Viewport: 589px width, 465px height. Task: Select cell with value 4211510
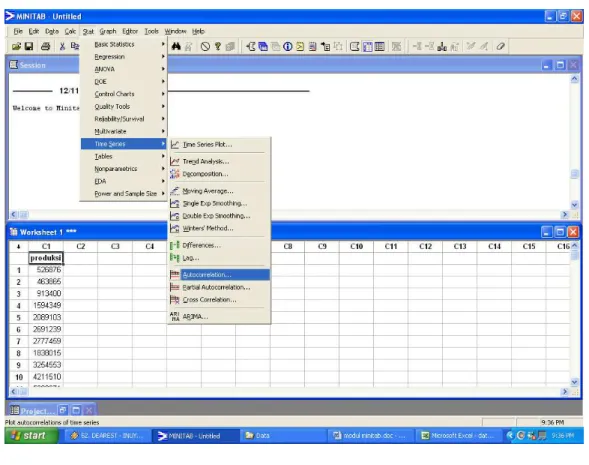(x=46, y=377)
